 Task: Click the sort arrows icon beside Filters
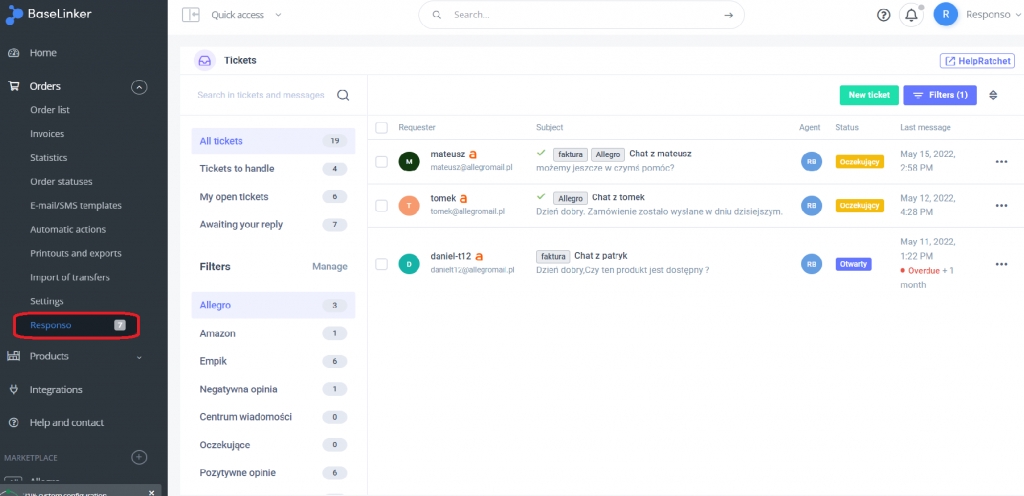click(x=993, y=95)
